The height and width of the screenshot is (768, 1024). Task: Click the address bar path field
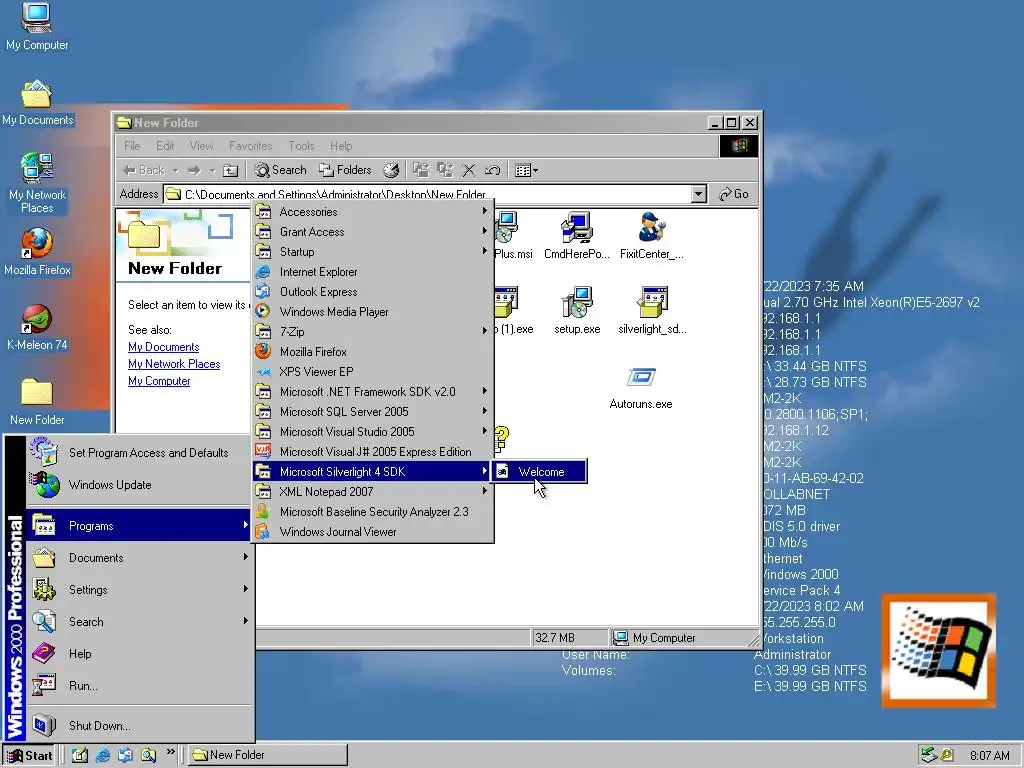428,194
